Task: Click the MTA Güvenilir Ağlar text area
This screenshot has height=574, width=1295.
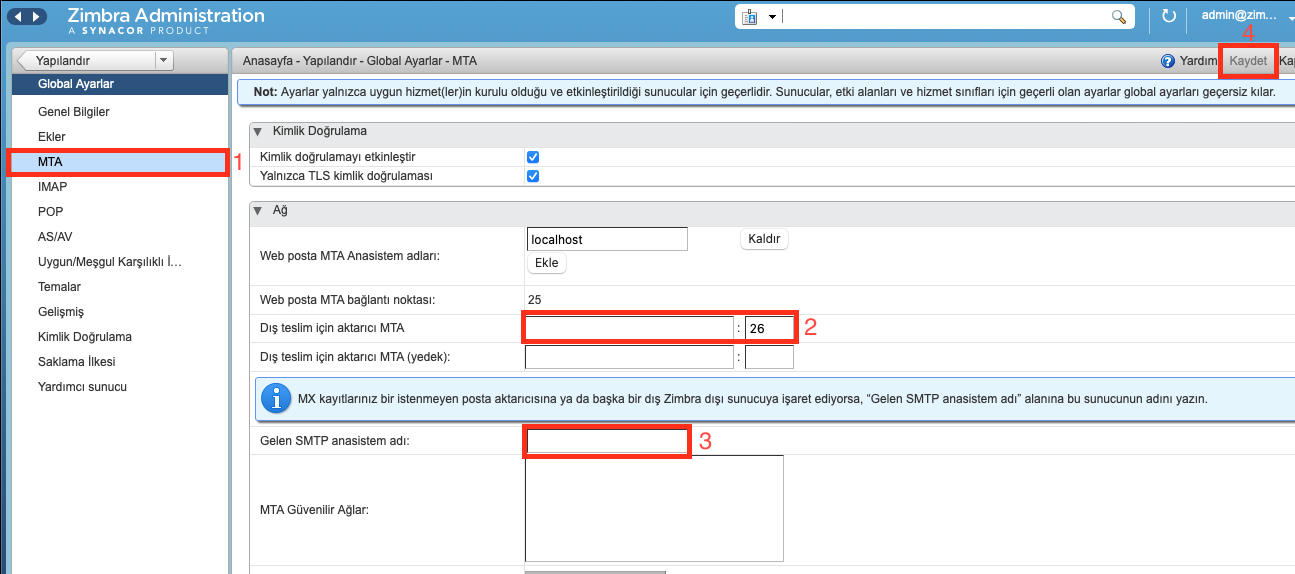Action: [654, 509]
